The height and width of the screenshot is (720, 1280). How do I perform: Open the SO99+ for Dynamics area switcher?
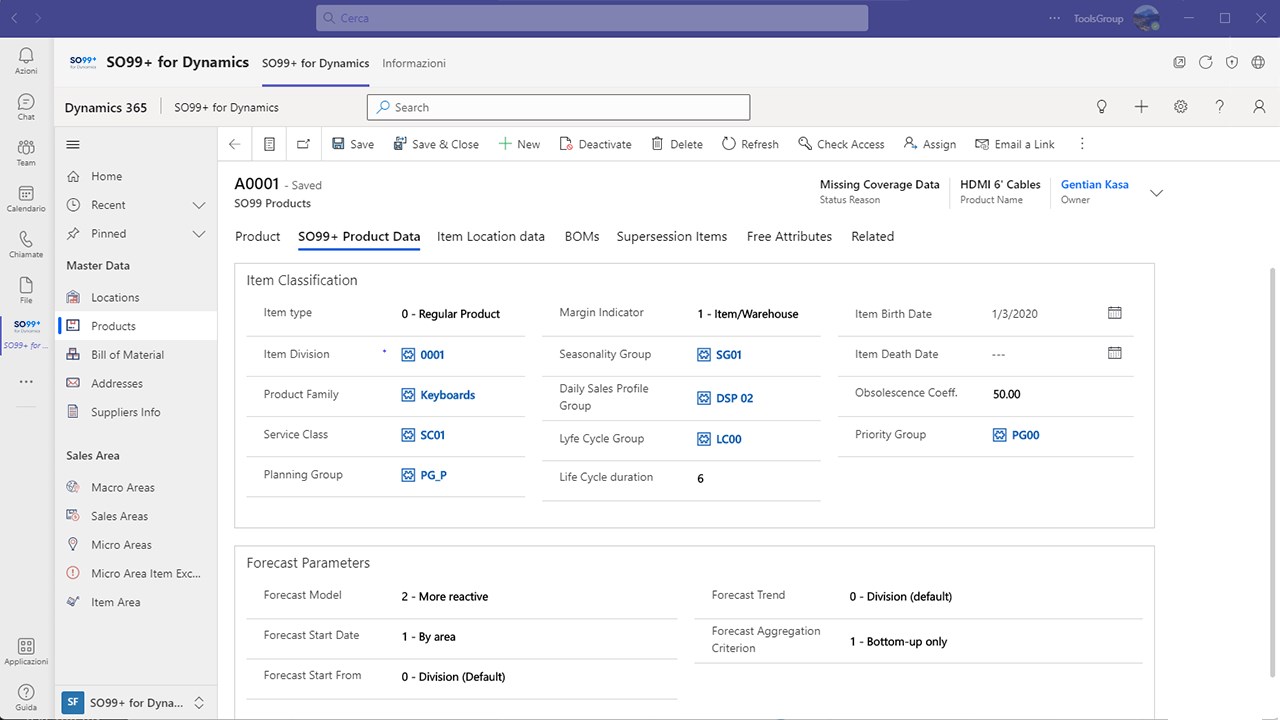click(x=136, y=702)
